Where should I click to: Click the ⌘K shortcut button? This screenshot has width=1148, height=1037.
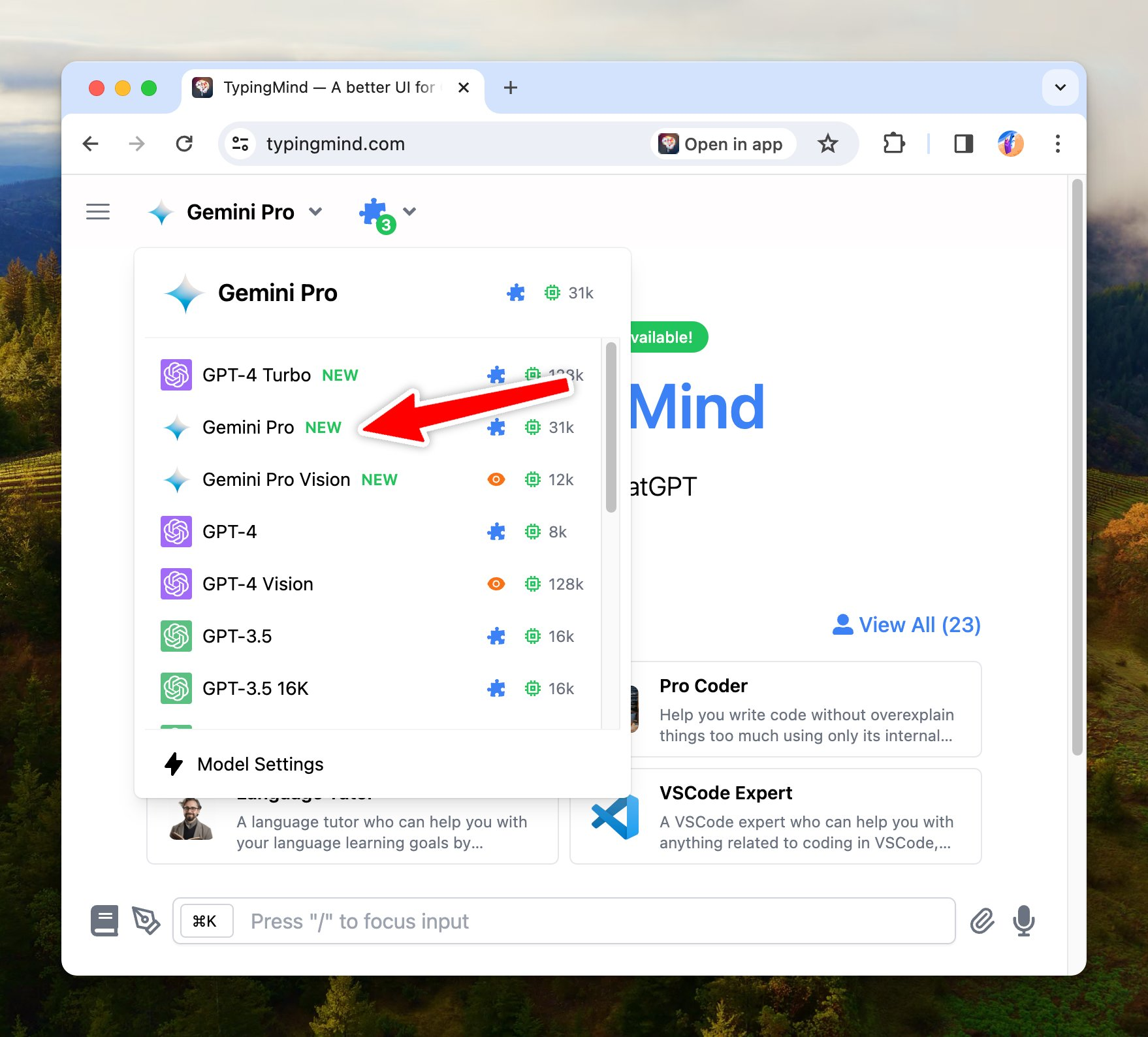(206, 921)
